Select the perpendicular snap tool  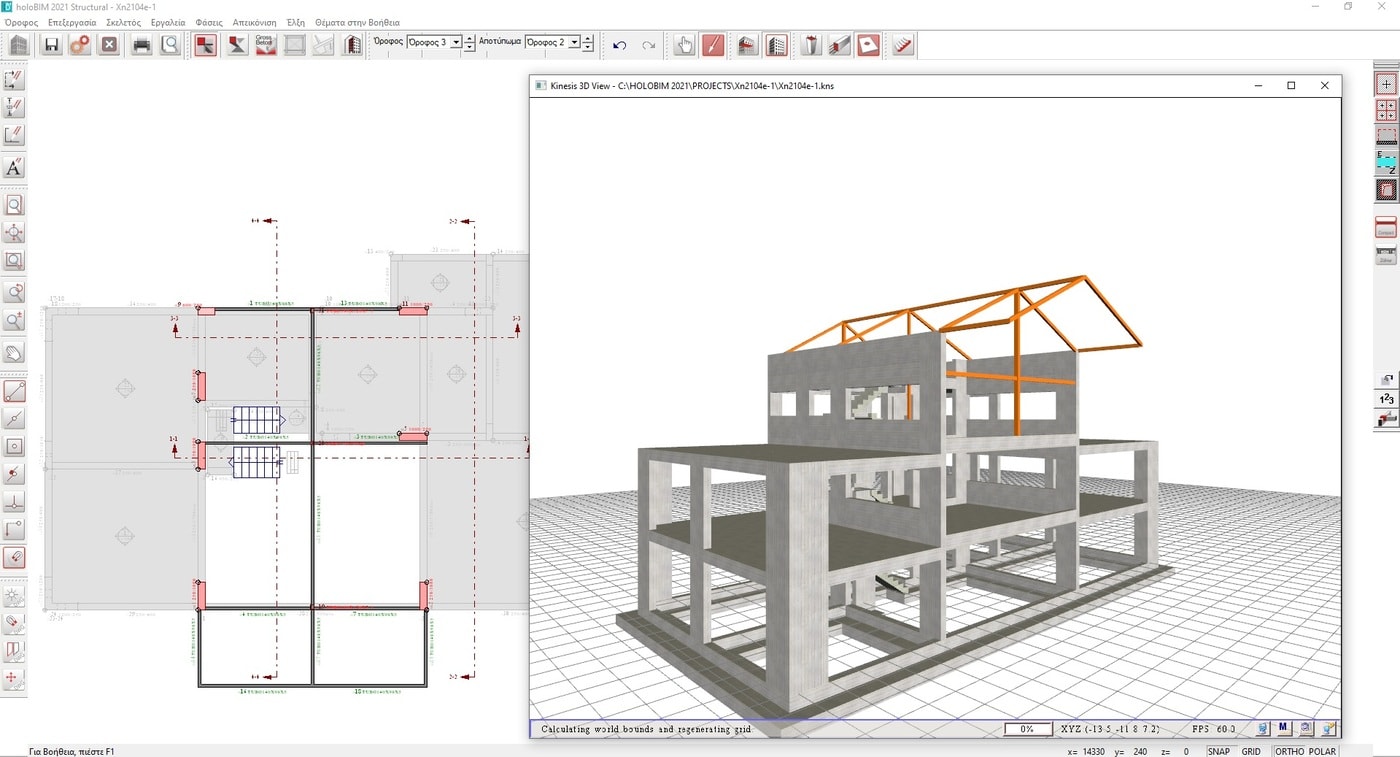click(14, 501)
